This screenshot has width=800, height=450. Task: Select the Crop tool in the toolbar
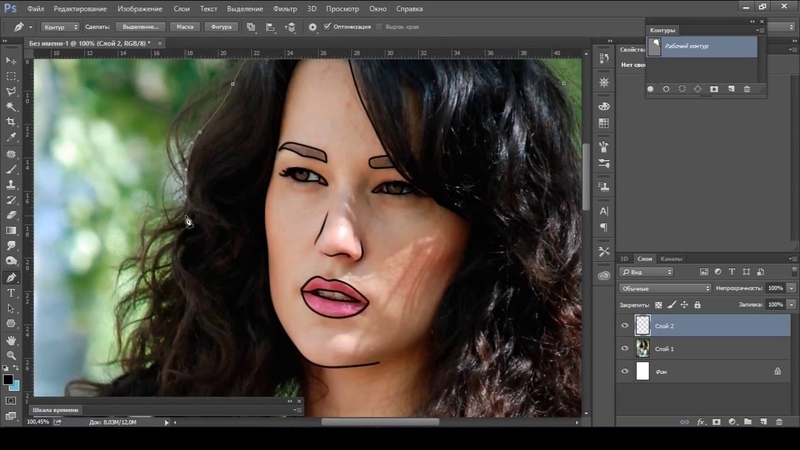point(11,121)
